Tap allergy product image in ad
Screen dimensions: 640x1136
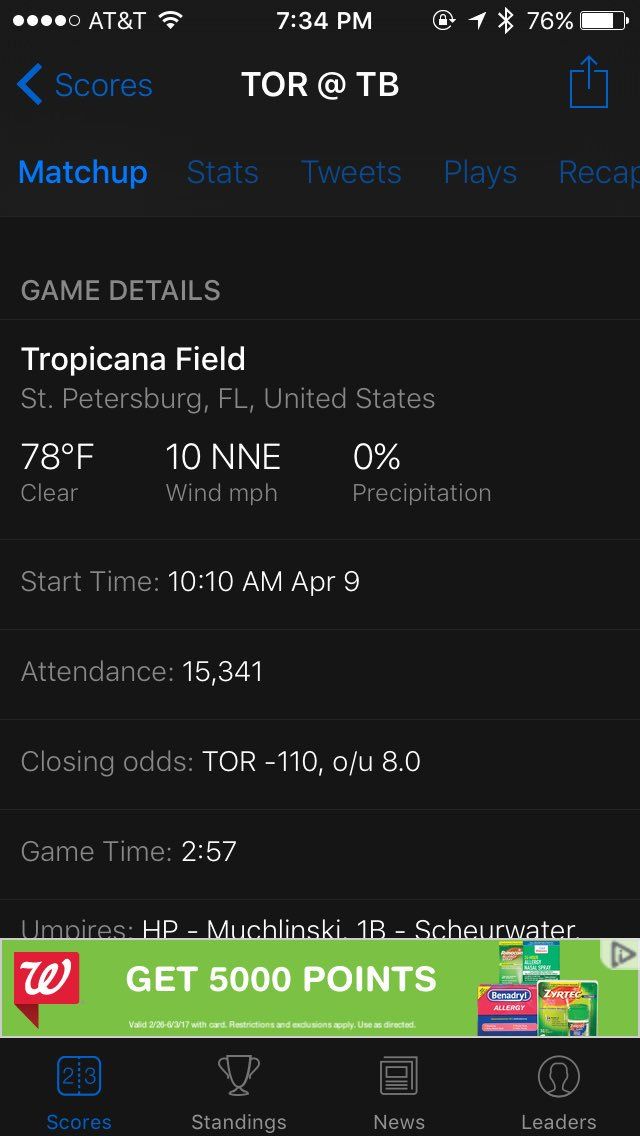click(x=538, y=988)
